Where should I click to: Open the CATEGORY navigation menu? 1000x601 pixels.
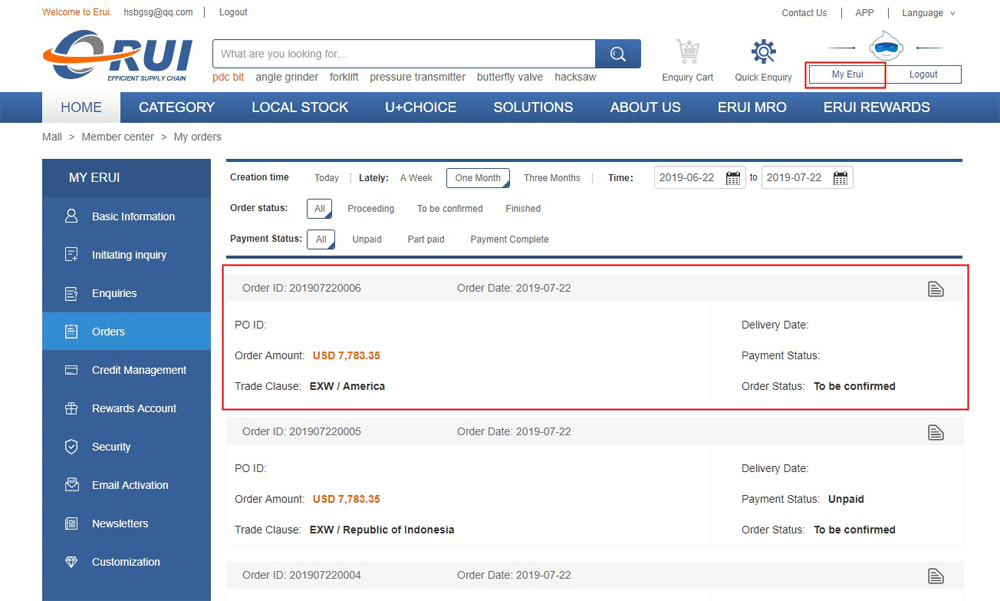177,107
